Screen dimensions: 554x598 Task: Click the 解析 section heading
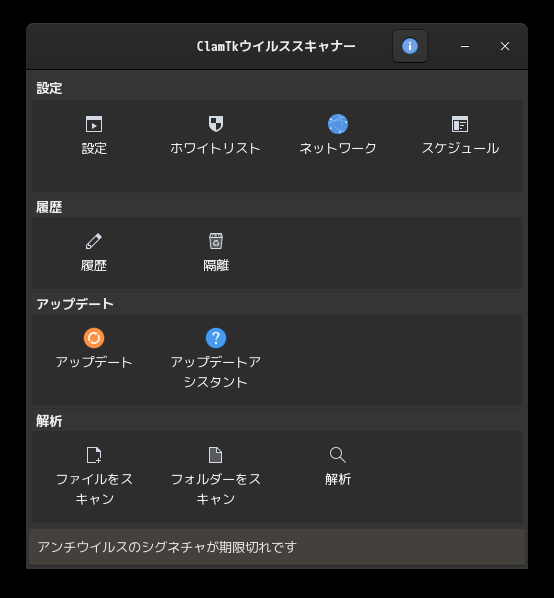pyautogui.click(x=49, y=421)
